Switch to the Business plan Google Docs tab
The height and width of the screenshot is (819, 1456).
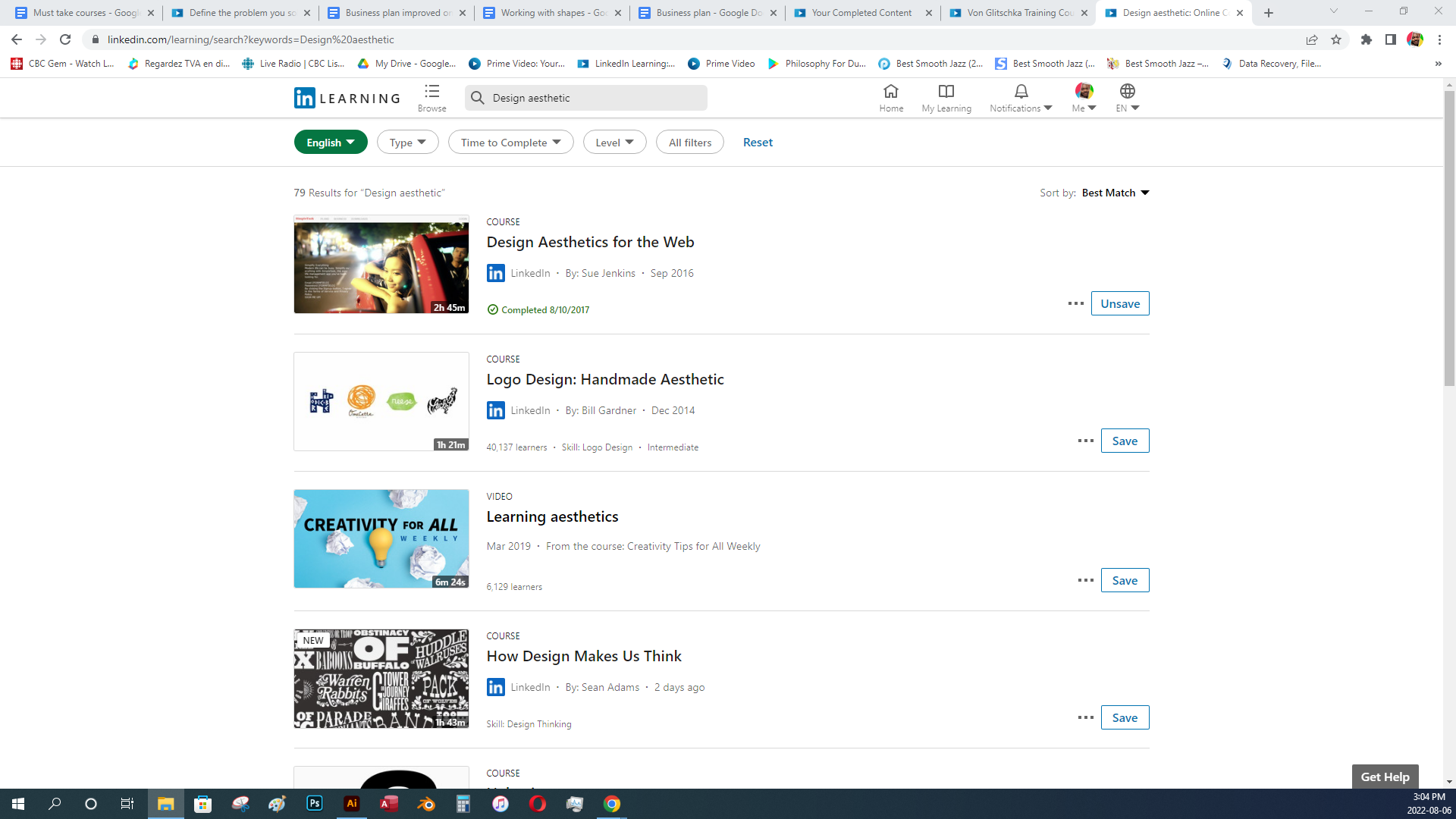(x=708, y=13)
